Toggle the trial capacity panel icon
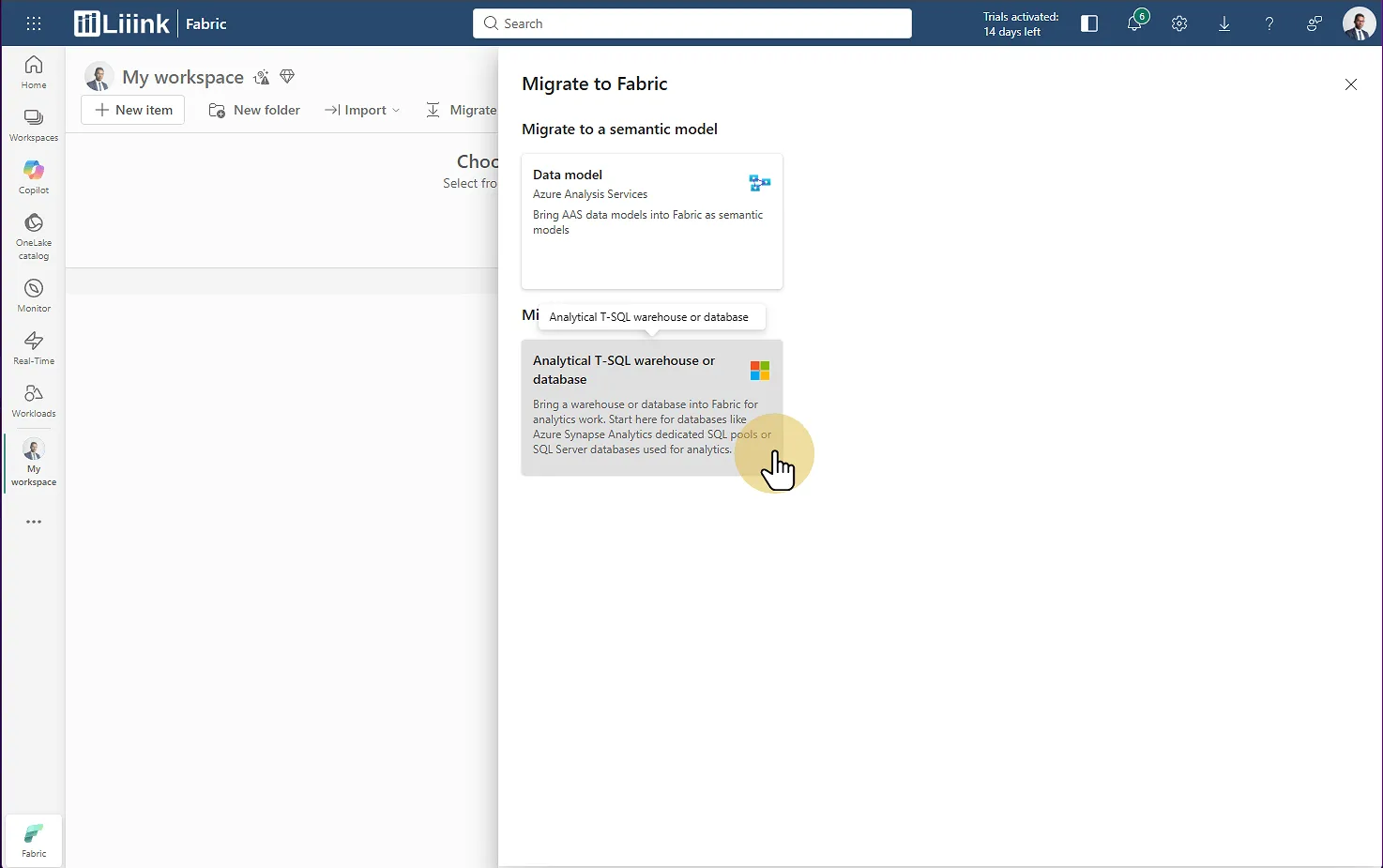This screenshot has height=868, width=1383. click(x=1089, y=23)
